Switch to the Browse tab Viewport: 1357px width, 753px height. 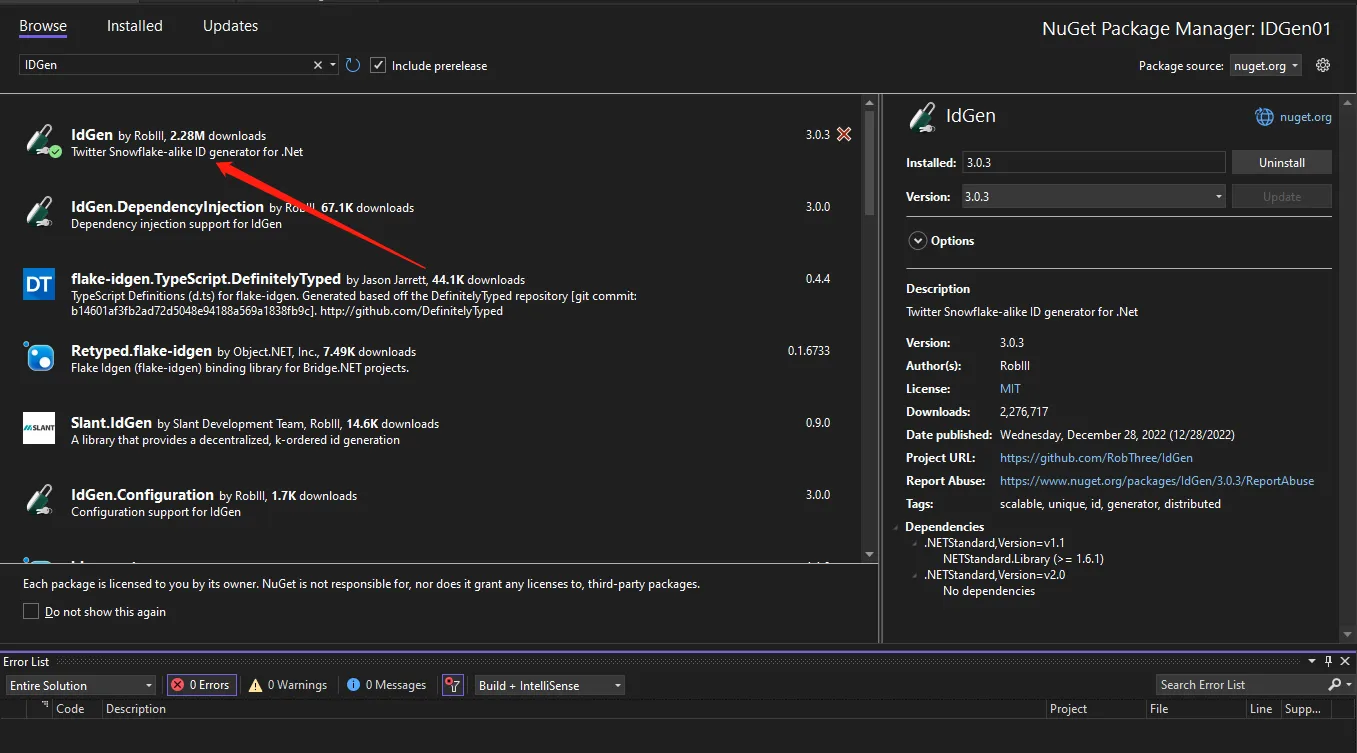pyautogui.click(x=43, y=25)
